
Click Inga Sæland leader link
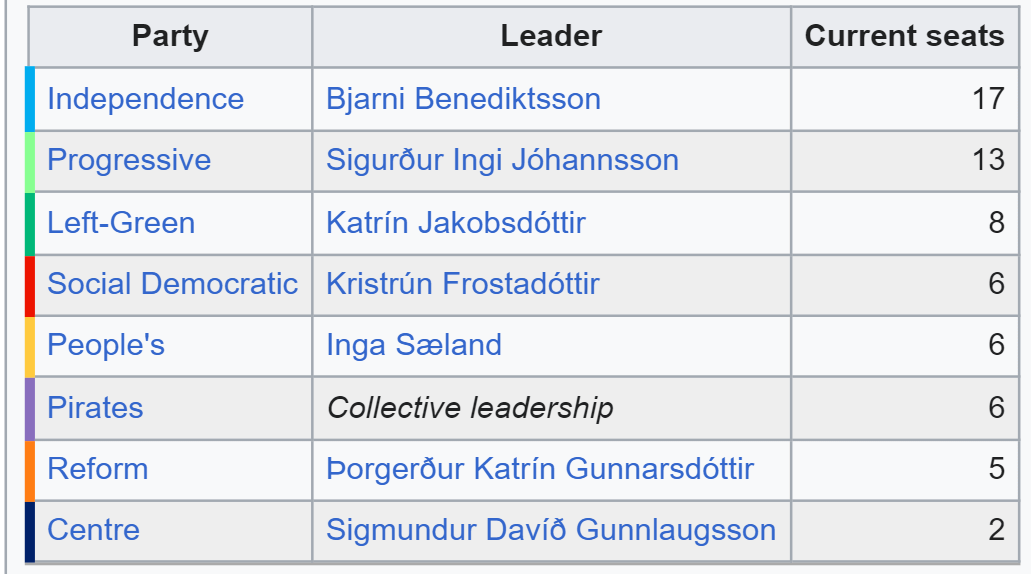tap(414, 345)
